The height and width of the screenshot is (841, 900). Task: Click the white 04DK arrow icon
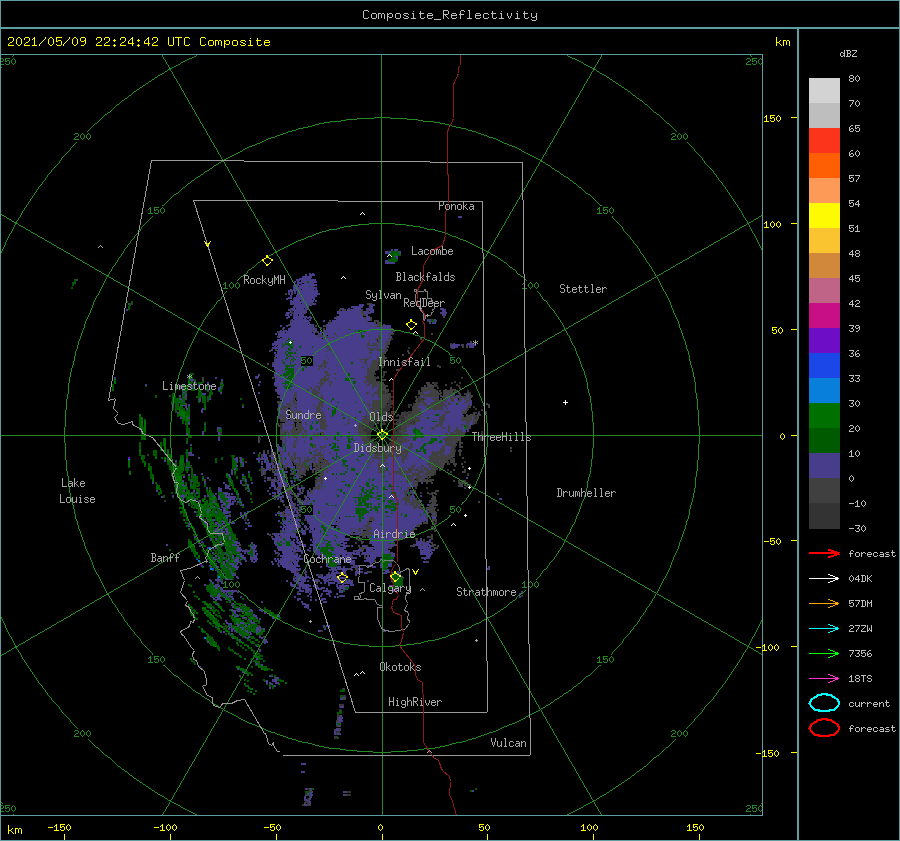(x=824, y=578)
